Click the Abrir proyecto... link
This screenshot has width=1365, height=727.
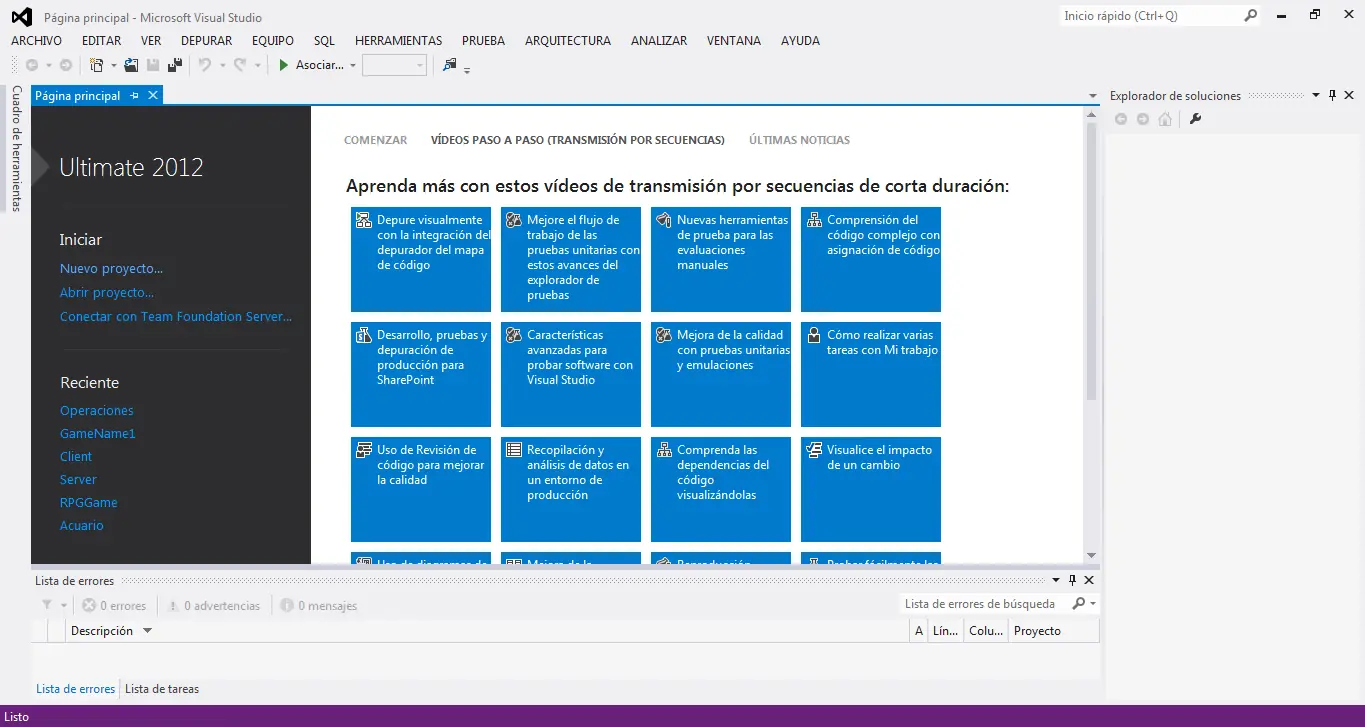click(x=107, y=293)
